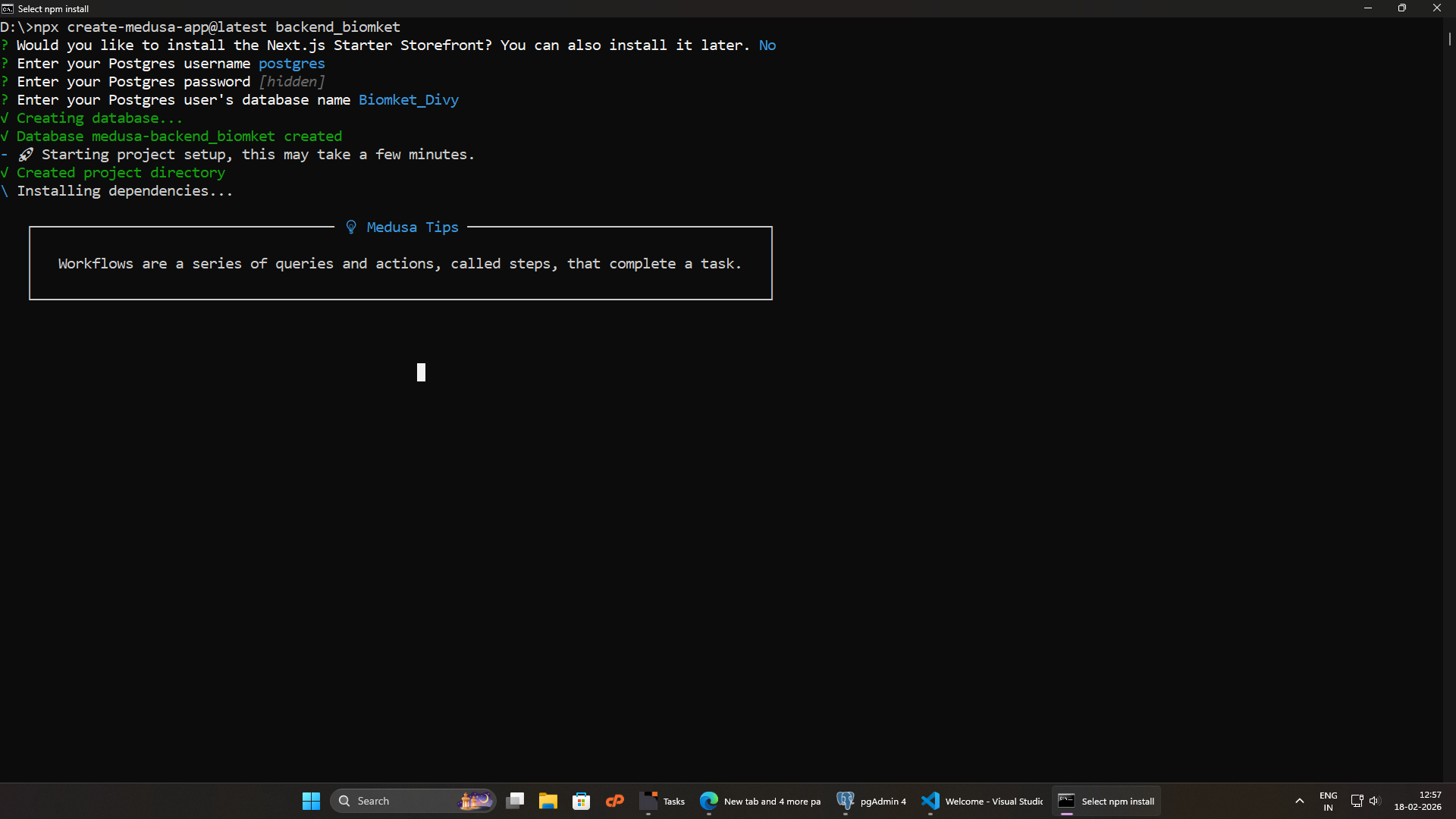
Task: Launch File Explorer from the taskbar
Action: [548, 801]
